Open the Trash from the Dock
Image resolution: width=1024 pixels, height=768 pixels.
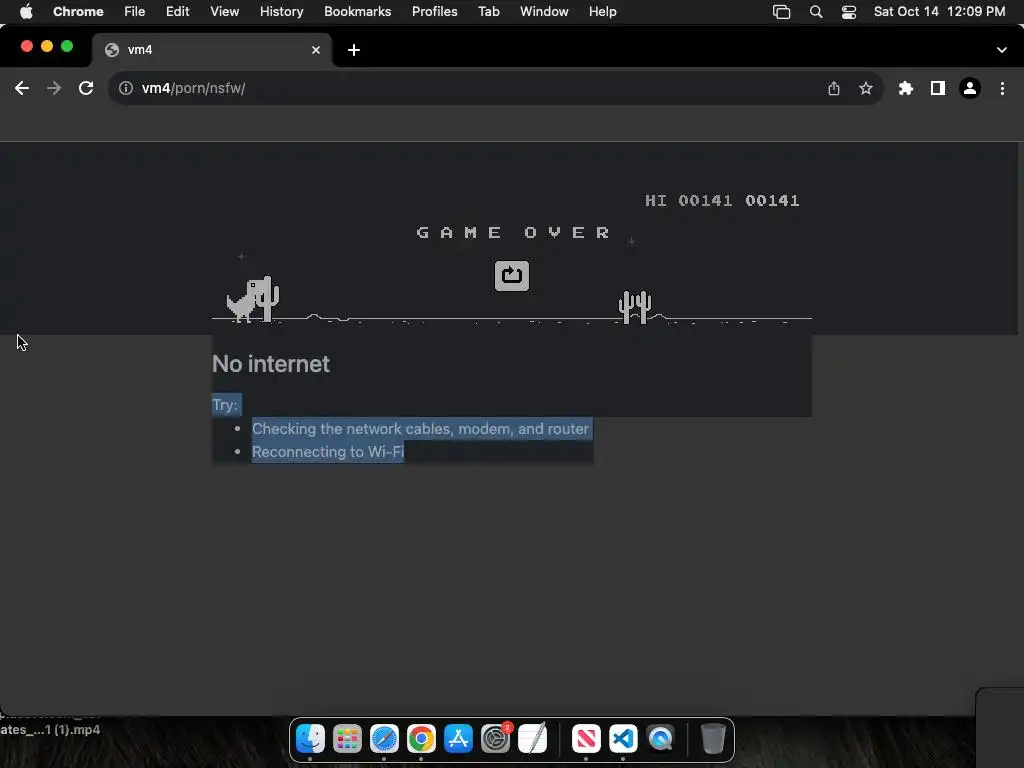point(713,739)
